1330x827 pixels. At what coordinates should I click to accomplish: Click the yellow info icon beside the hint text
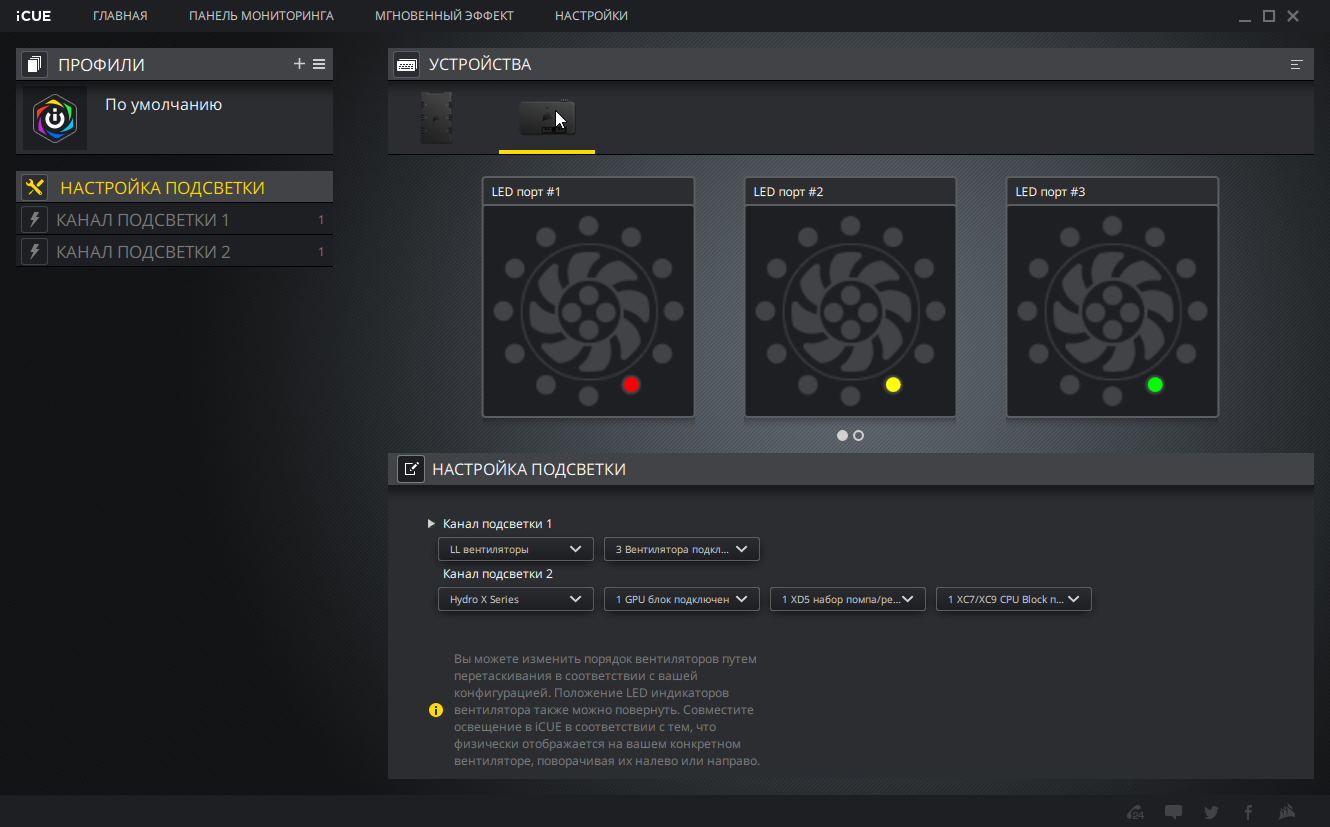436,710
